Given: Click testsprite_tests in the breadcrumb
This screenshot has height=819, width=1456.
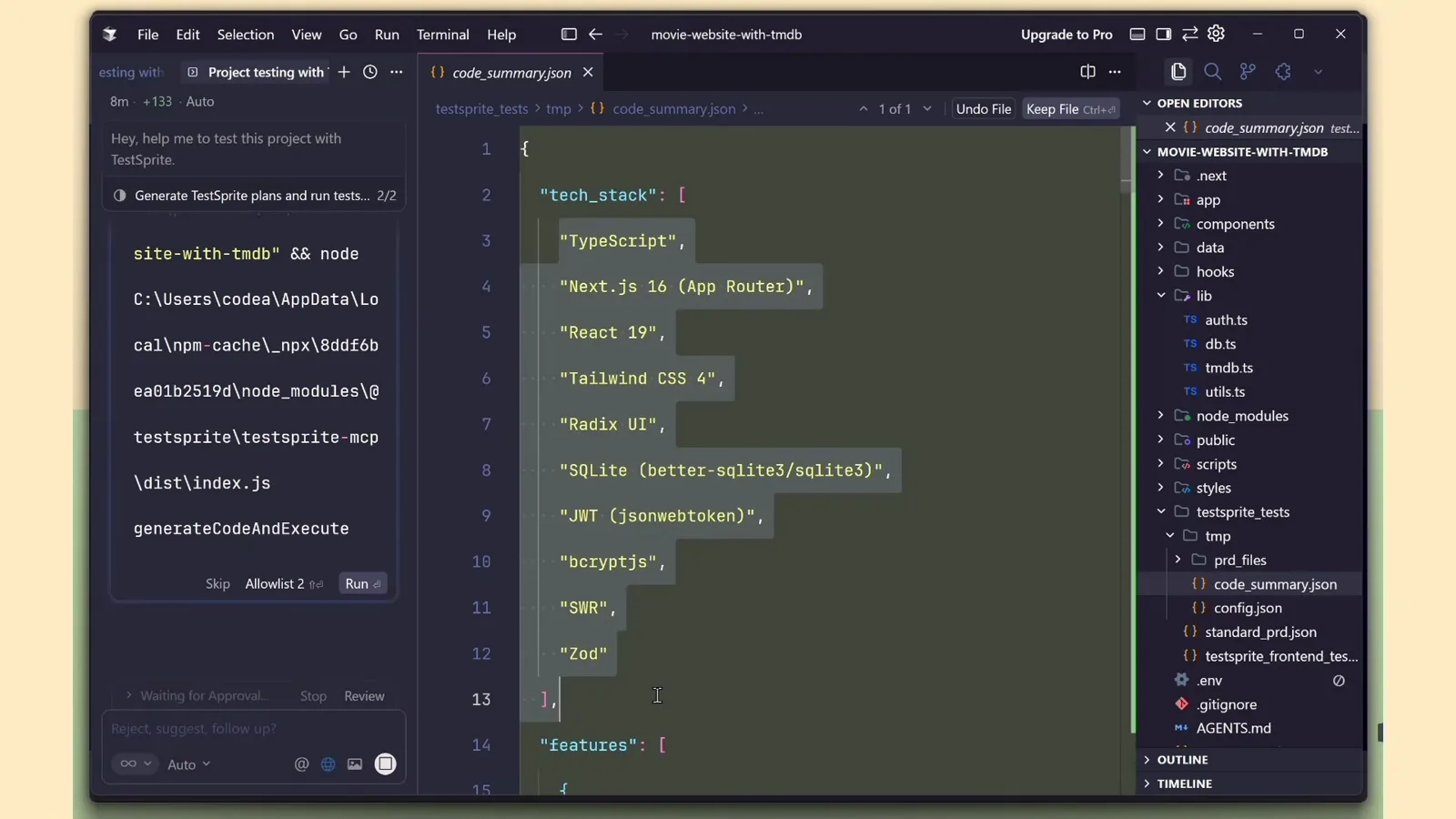Looking at the screenshot, I should point(481,108).
